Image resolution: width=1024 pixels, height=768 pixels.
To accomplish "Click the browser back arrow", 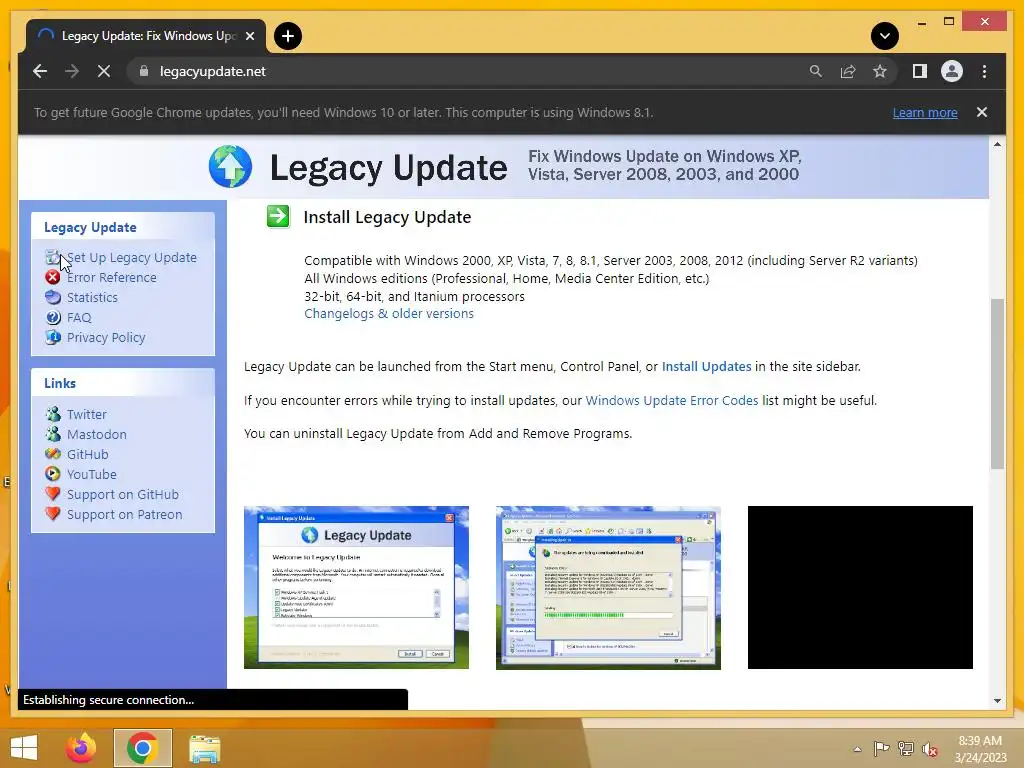I will point(40,71).
